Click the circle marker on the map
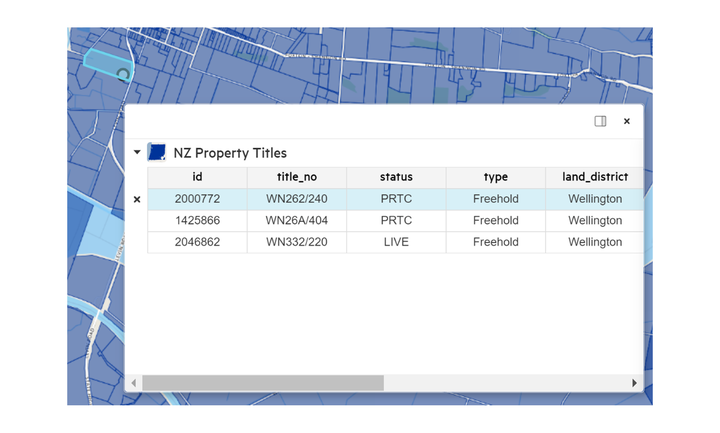 tap(123, 73)
